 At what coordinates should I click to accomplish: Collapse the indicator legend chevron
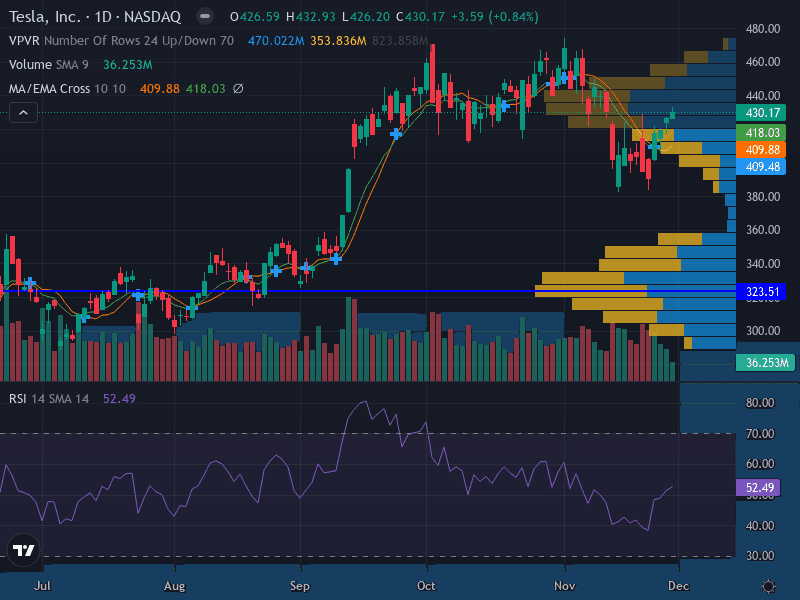pyautogui.click(x=23, y=113)
